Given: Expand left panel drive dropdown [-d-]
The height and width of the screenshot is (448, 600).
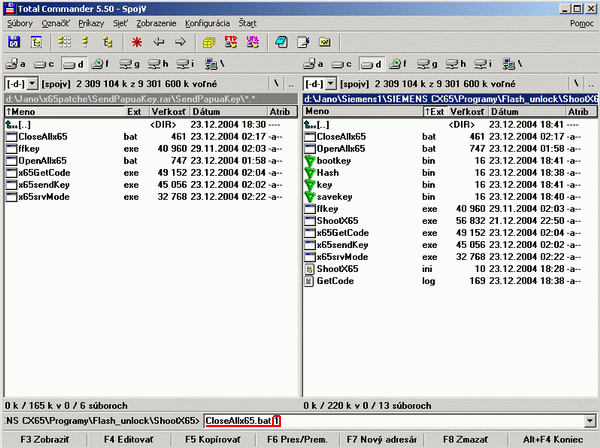Looking at the screenshot, I should click(x=33, y=83).
